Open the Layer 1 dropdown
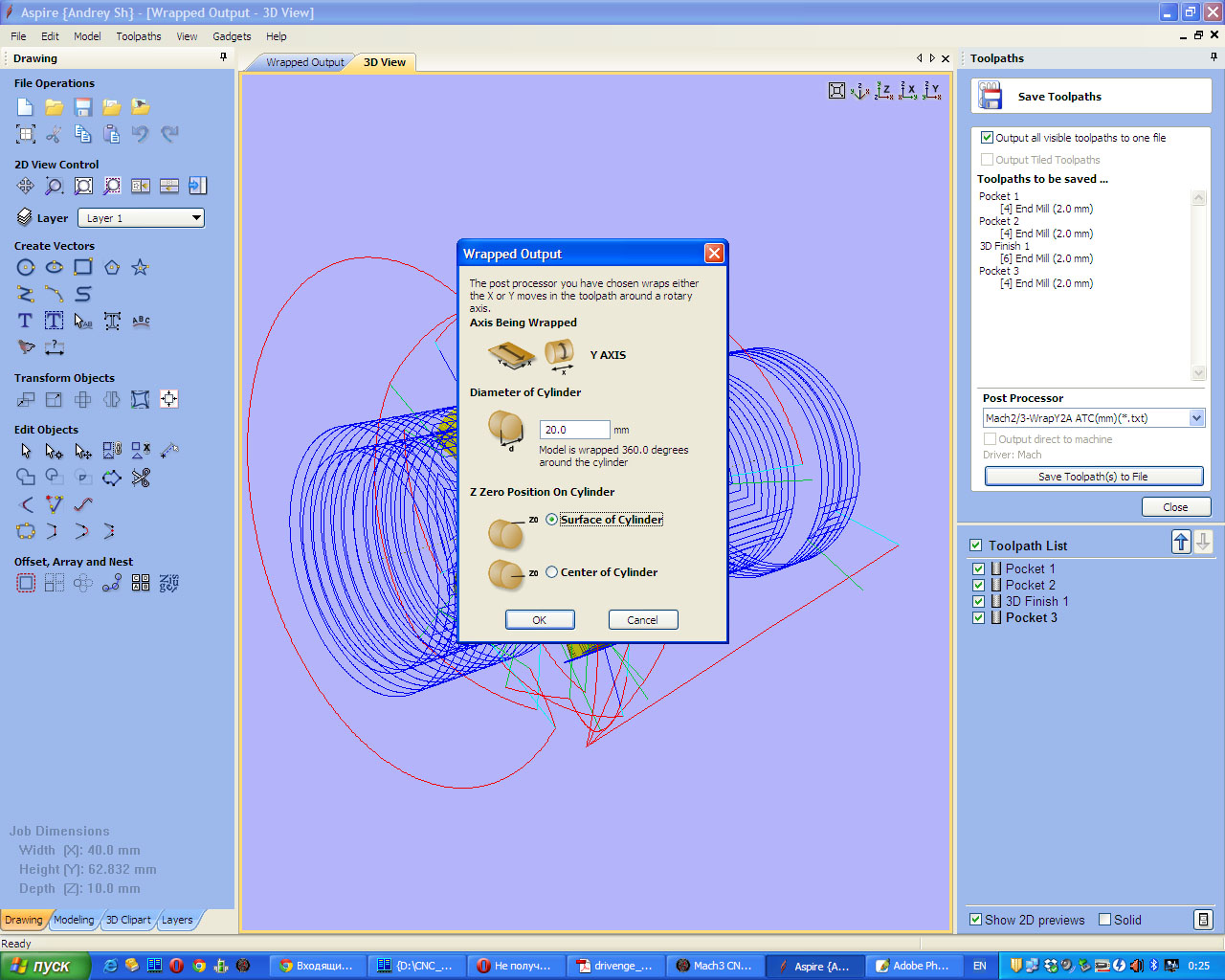Image resolution: width=1225 pixels, height=980 pixels. click(142, 218)
